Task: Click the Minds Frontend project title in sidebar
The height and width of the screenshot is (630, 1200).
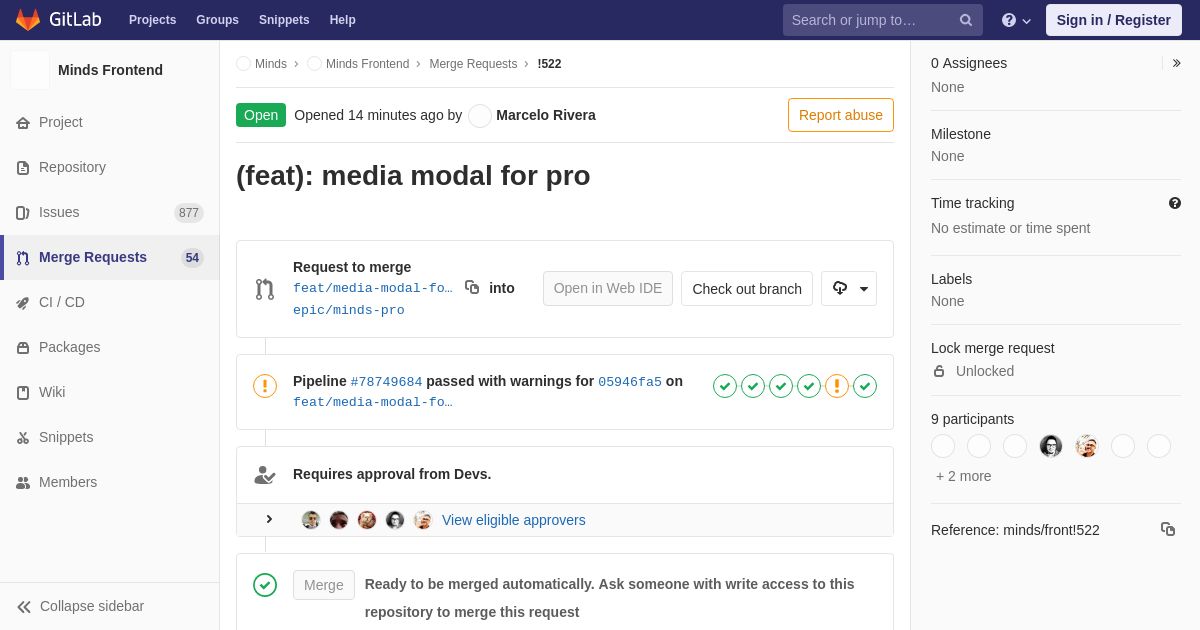Action: 110,70
